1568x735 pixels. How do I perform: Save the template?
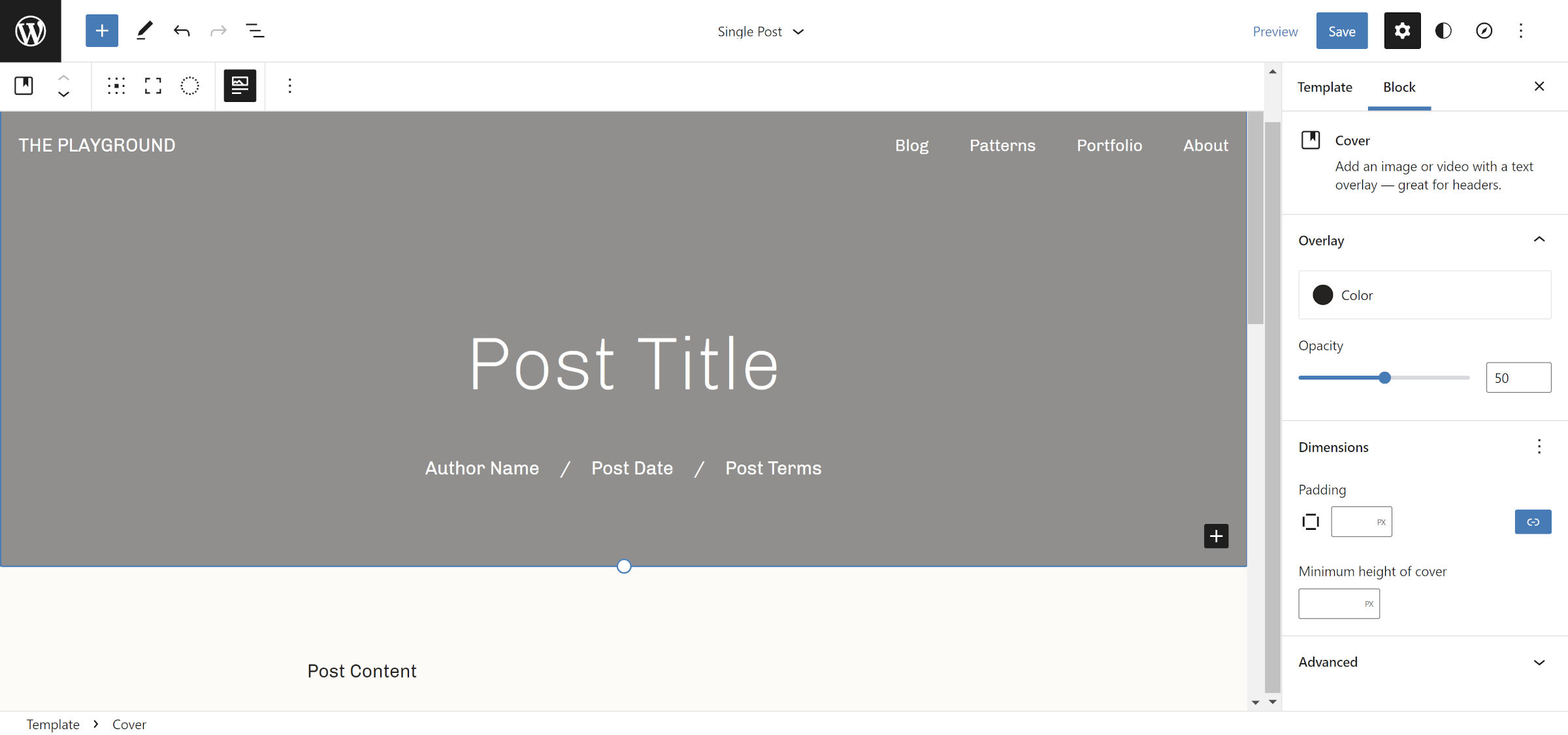(1342, 30)
